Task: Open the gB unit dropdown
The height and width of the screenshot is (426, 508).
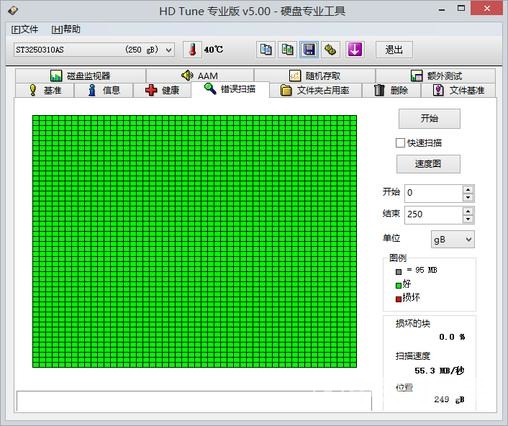Action: point(453,239)
